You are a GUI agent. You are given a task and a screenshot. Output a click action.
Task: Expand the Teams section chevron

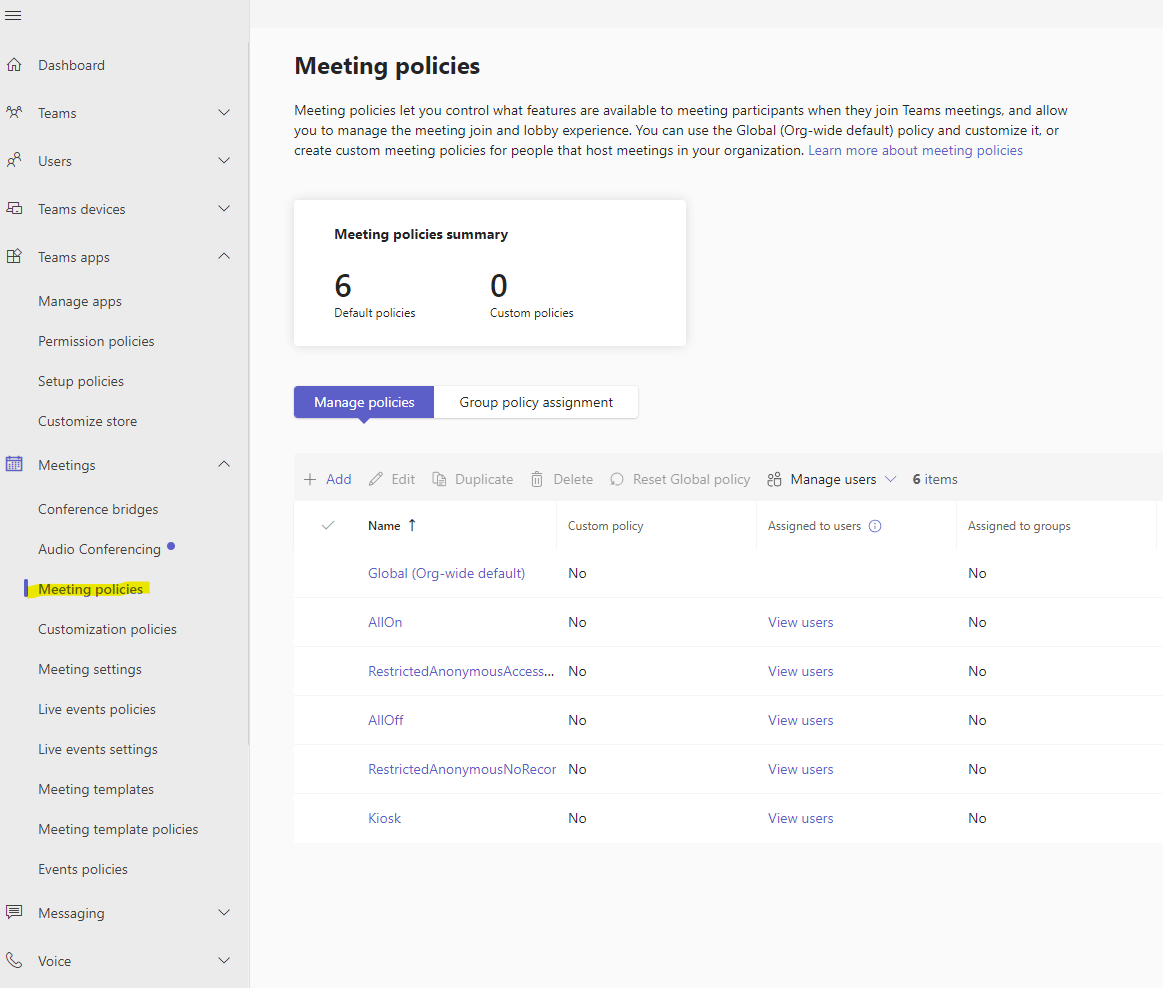[224, 113]
